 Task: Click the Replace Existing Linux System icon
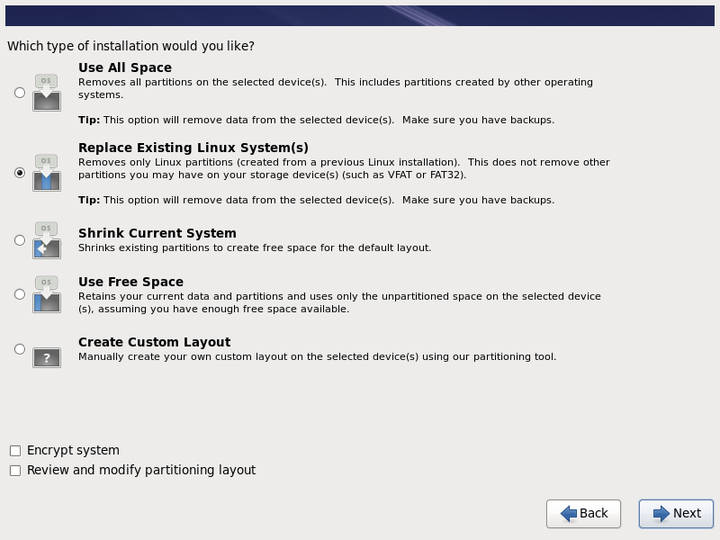(x=46, y=173)
